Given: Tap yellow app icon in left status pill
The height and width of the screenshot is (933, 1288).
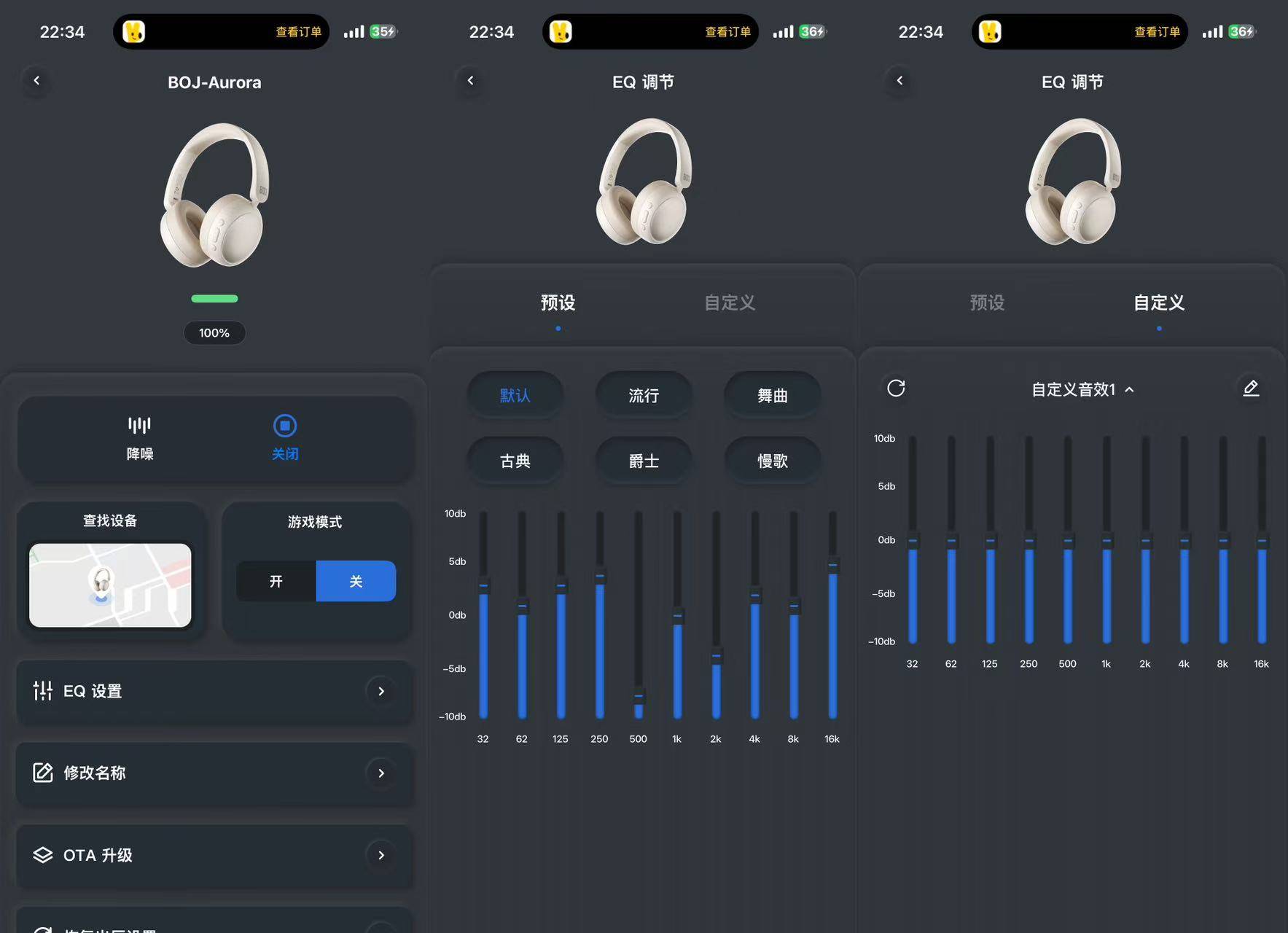Looking at the screenshot, I should [x=134, y=31].
